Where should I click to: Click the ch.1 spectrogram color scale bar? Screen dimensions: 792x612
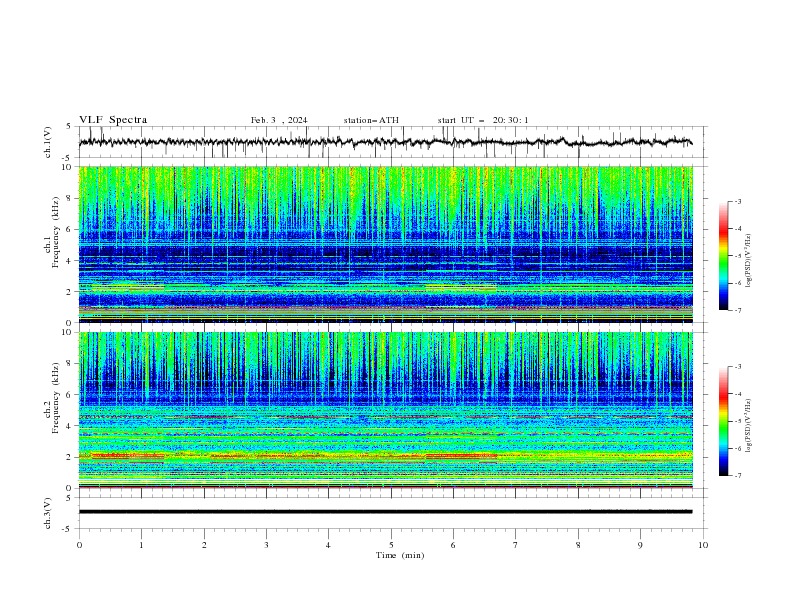coord(724,256)
